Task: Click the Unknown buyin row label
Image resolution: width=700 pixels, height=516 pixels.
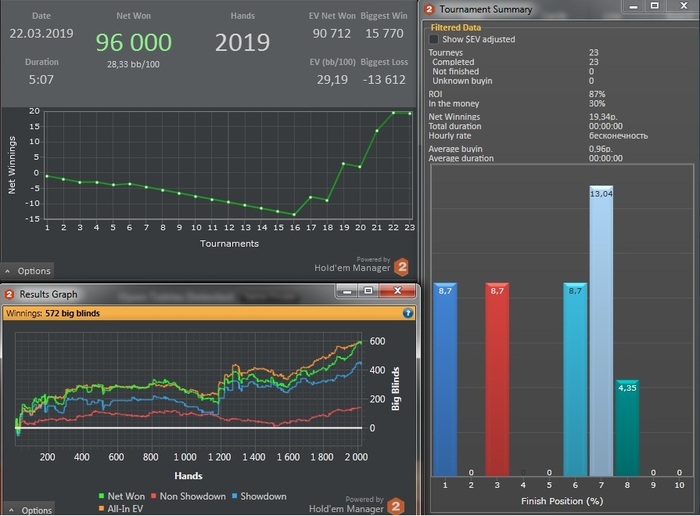Action: pyautogui.click(x=462, y=81)
